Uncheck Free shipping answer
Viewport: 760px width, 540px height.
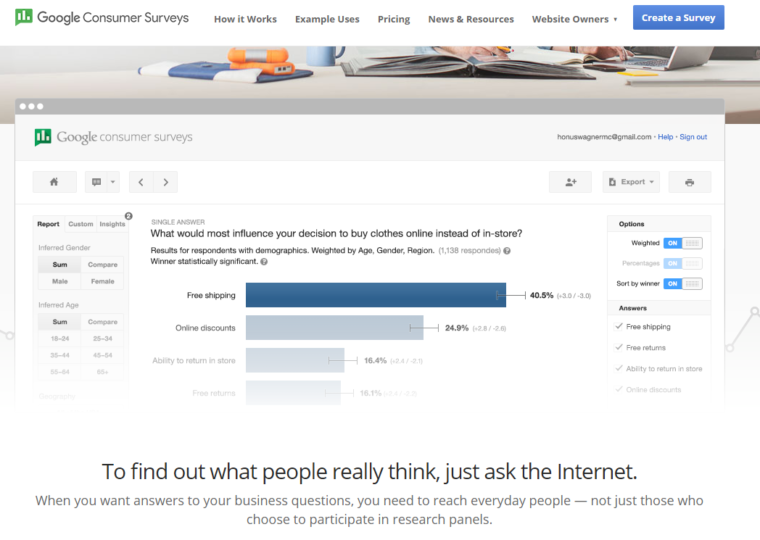pos(618,326)
